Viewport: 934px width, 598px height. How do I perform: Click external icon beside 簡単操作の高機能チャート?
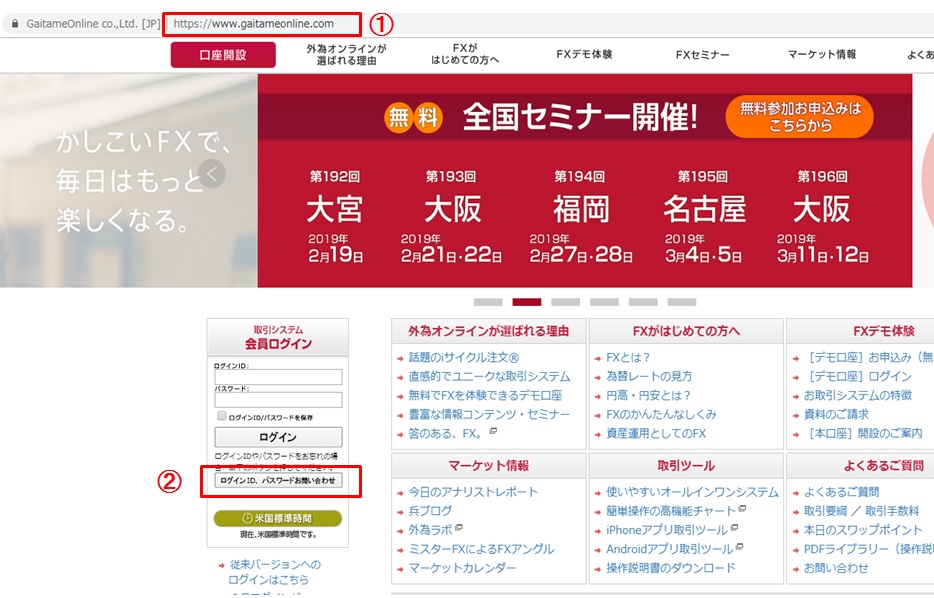tap(742, 508)
